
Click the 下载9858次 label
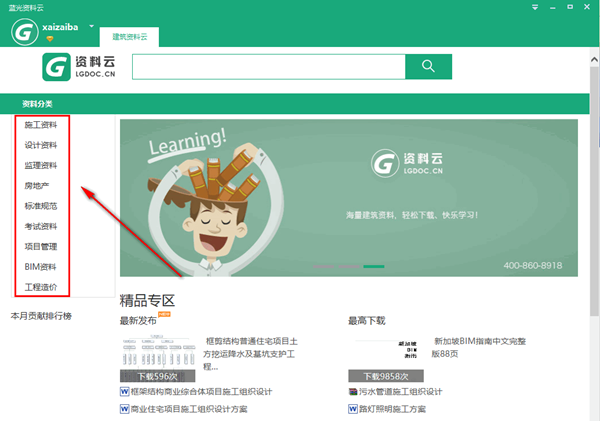(x=386, y=376)
